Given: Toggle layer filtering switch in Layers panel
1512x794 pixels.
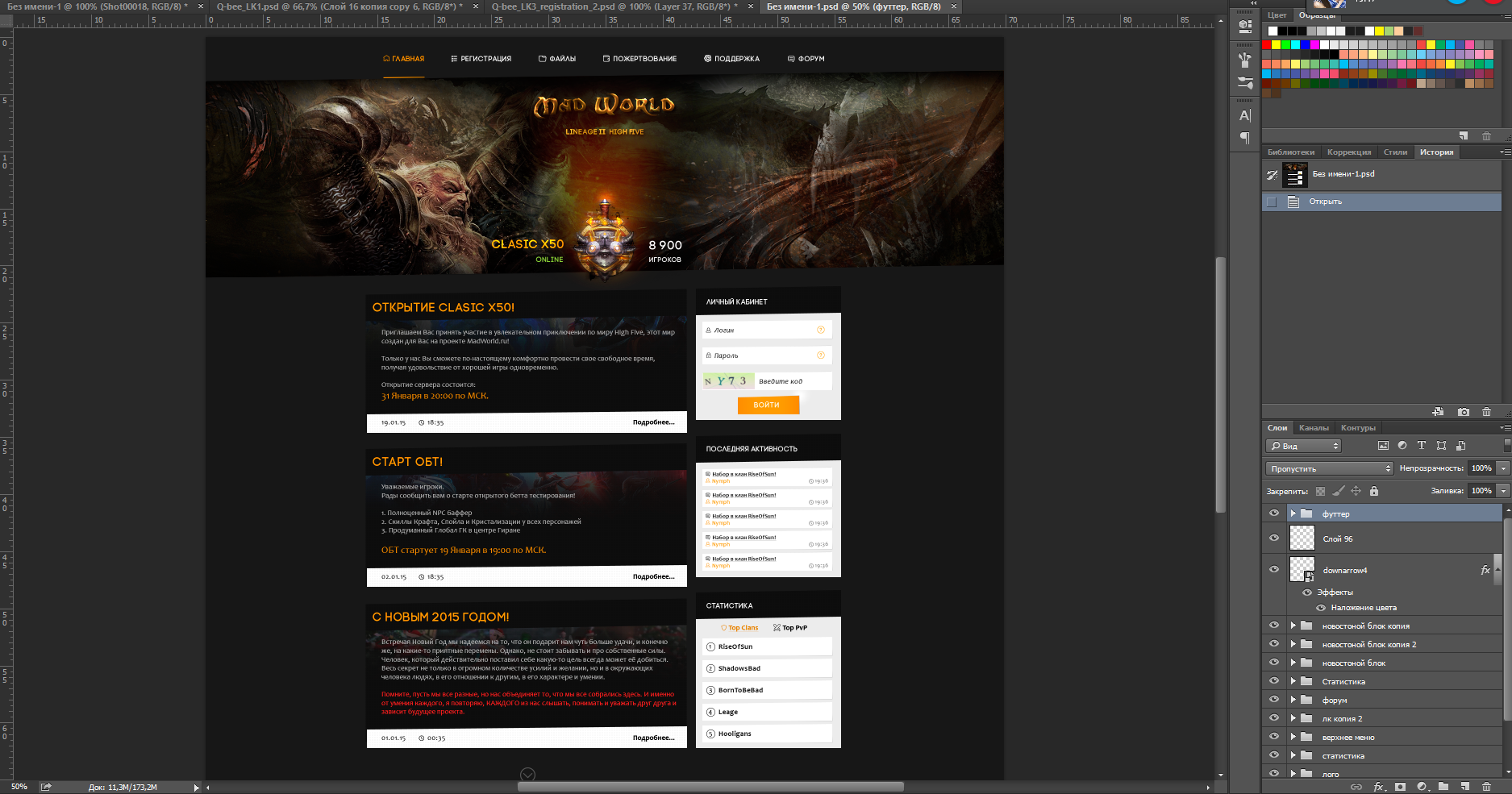Looking at the screenshot, I should click(x=1507, y=445).
